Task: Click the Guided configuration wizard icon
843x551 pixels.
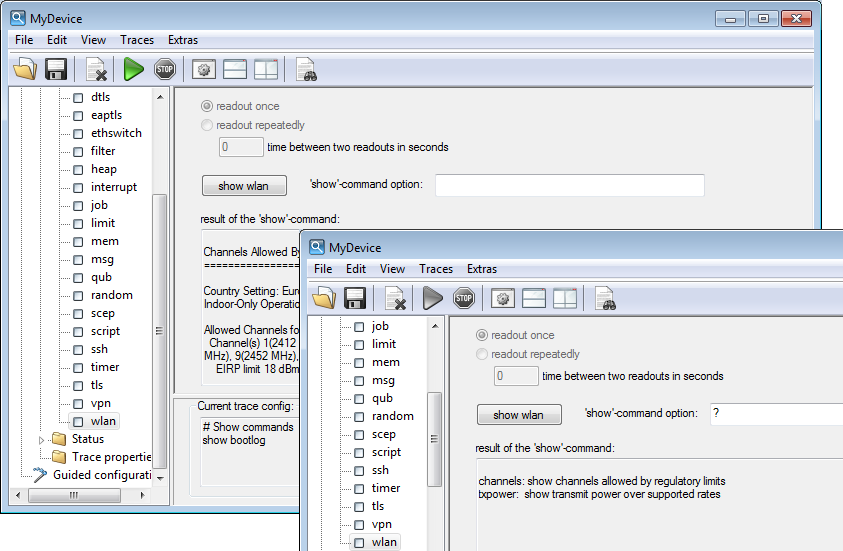Action: (39, 475)
